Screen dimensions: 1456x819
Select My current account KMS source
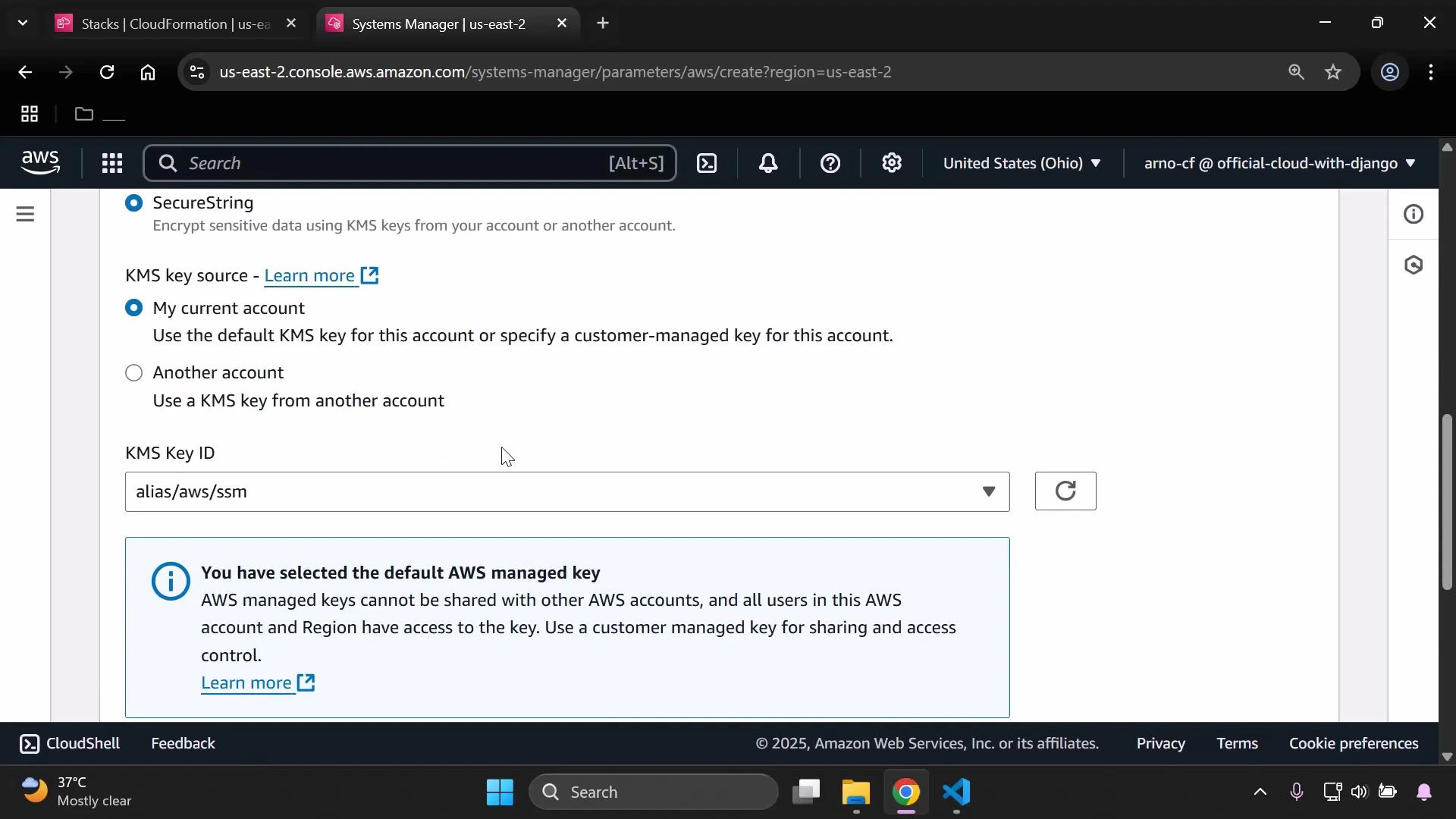click(134, 308)
